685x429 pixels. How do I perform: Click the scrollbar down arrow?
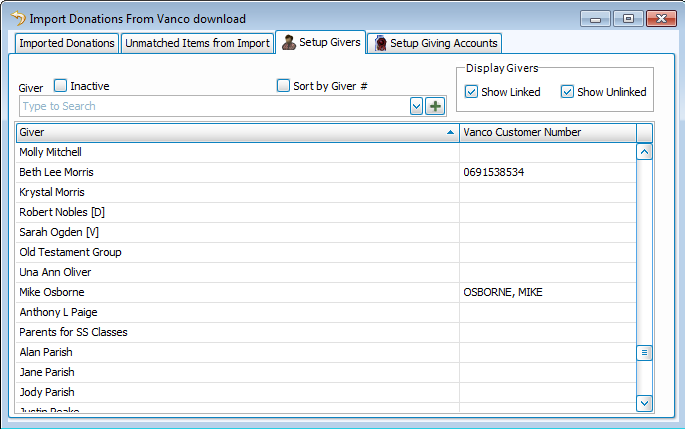(644, 402)
